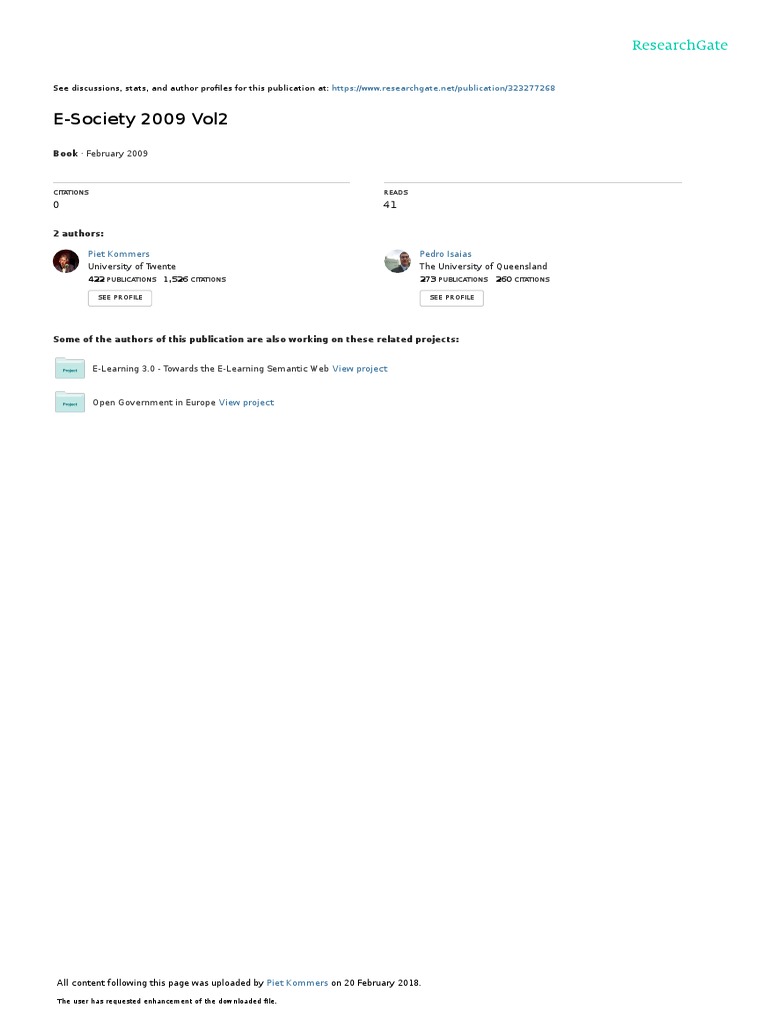
Task: Click See Profile under Piet Kommers
Action: 120,298
